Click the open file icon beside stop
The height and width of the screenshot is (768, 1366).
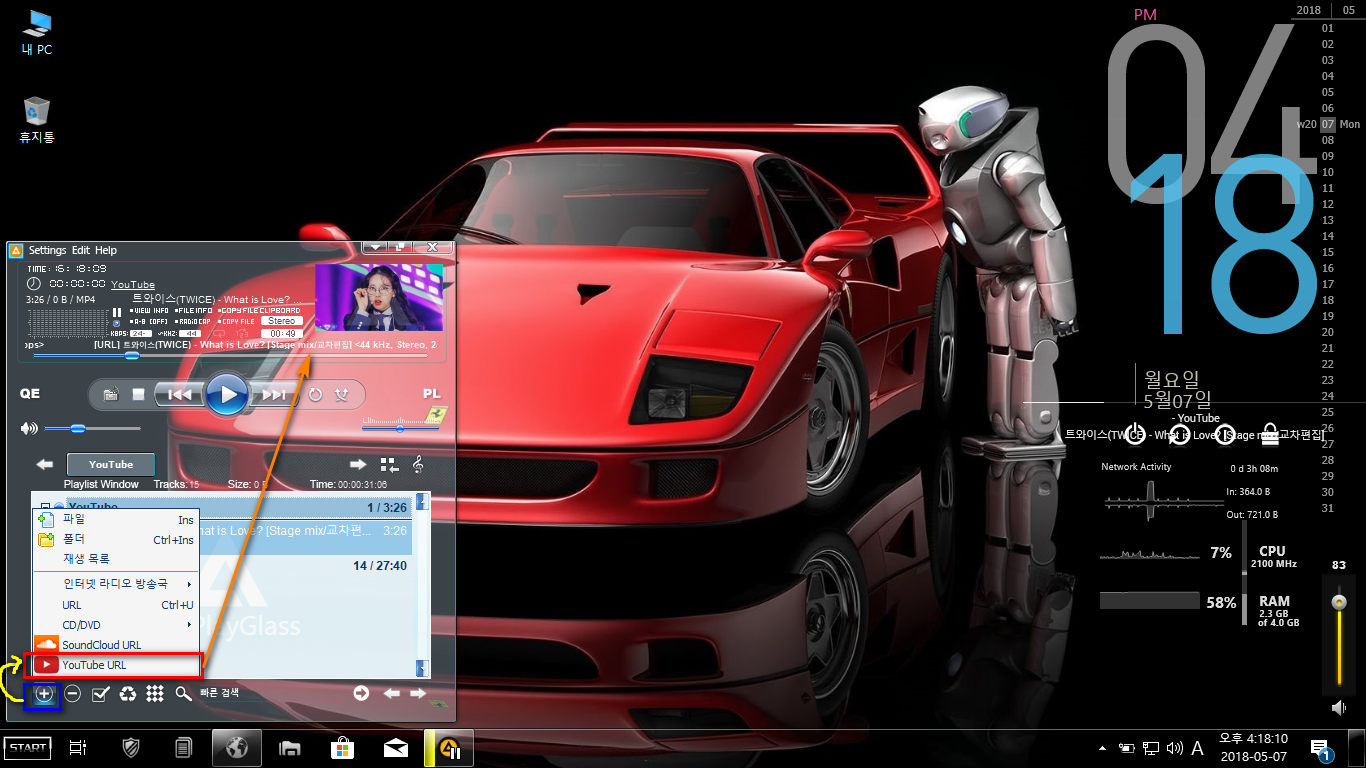(111, 395)
